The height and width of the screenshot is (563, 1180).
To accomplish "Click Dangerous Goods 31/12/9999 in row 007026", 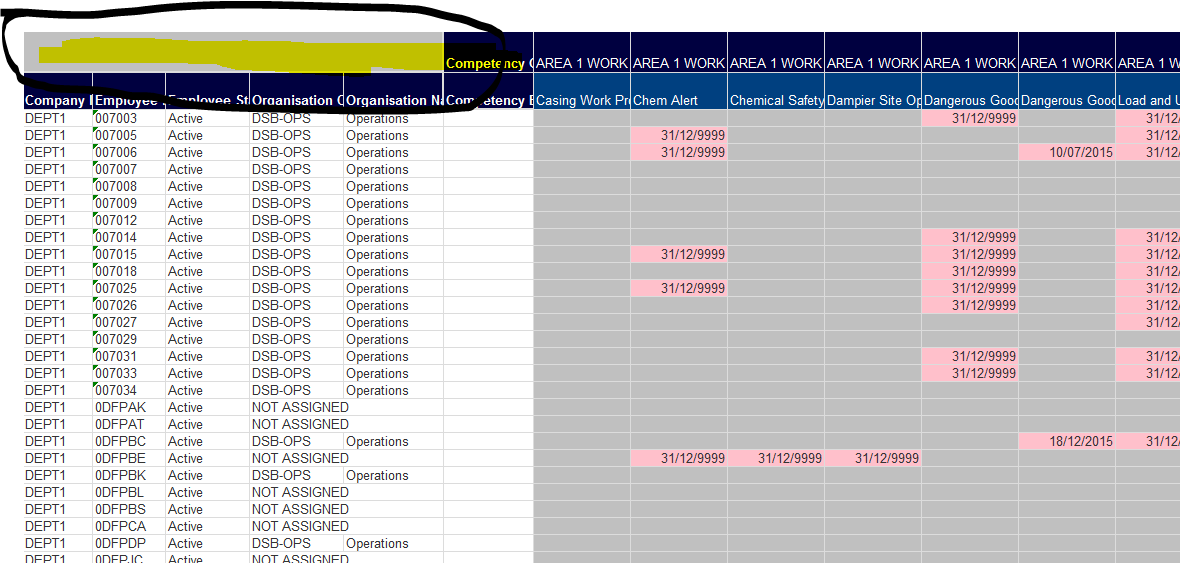I will pos(970,305).
